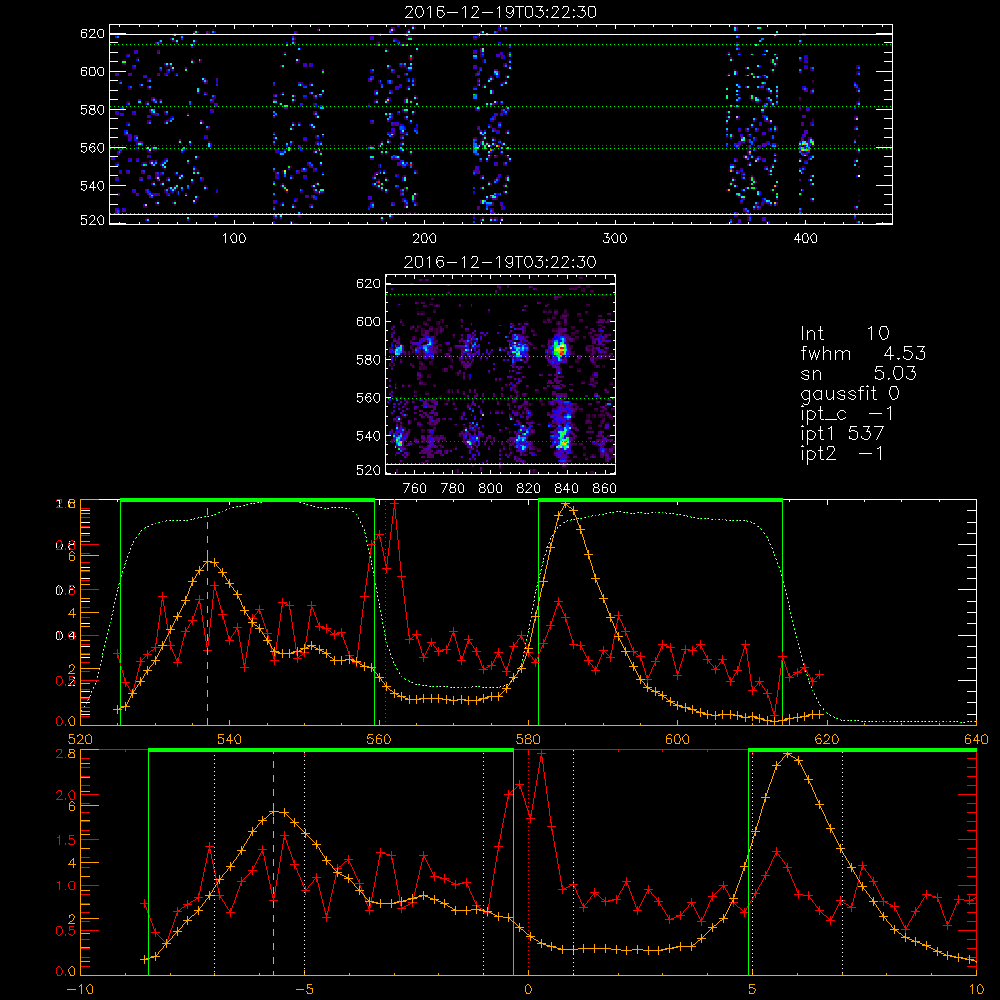
Task: Click the left thick green bar atop the bottom plot
Action: click(330, 751)
